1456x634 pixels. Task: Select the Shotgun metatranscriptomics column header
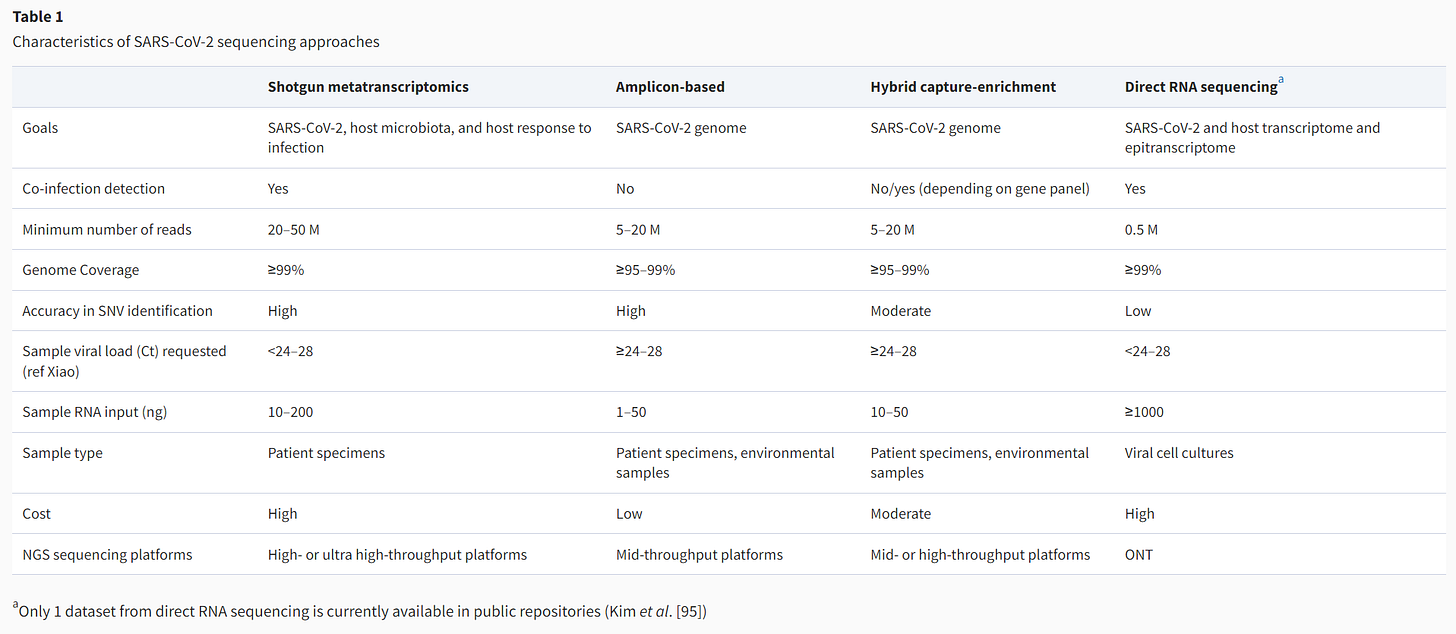coord(368,87)
